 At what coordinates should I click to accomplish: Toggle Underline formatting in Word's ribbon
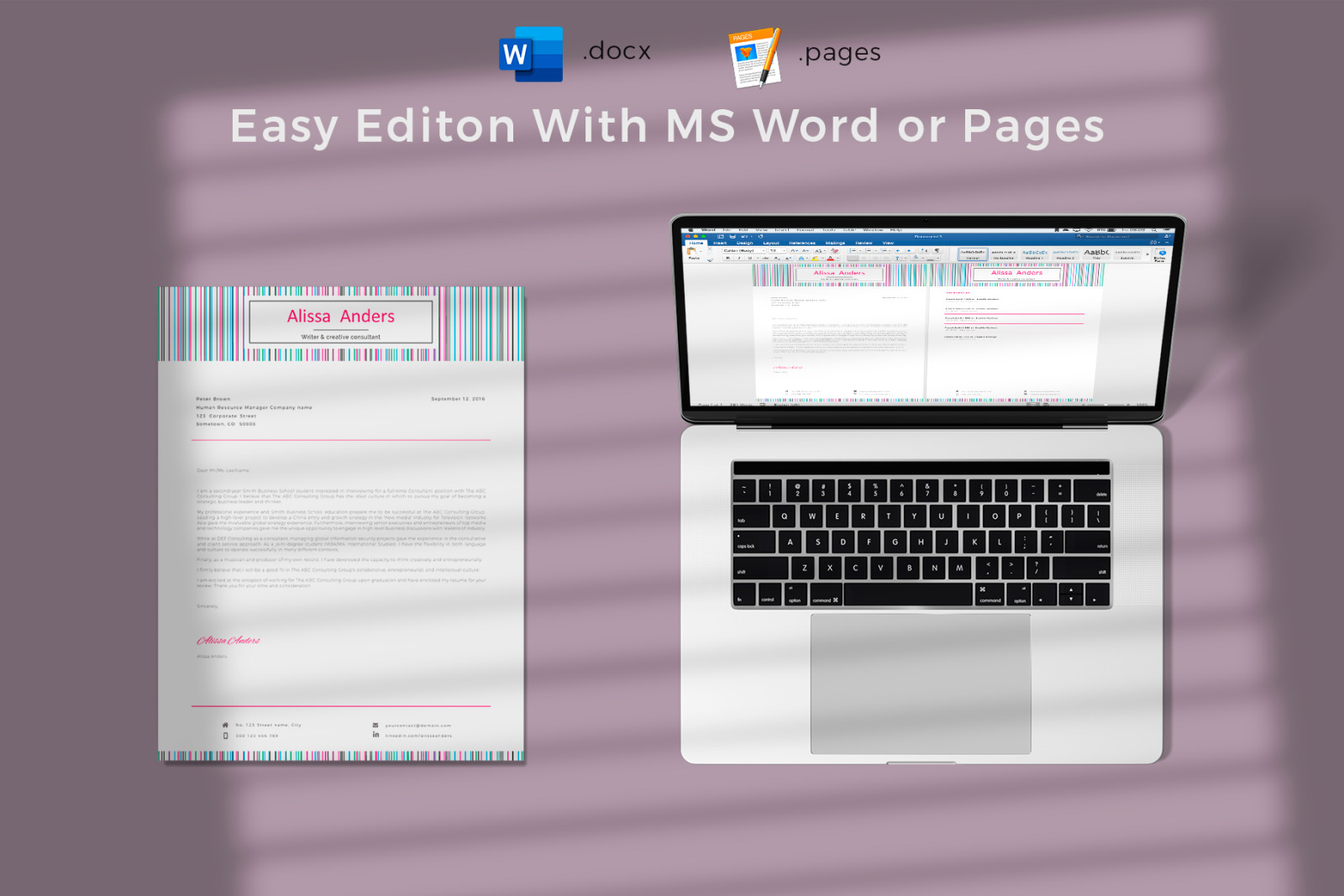(x=749, y=259)
